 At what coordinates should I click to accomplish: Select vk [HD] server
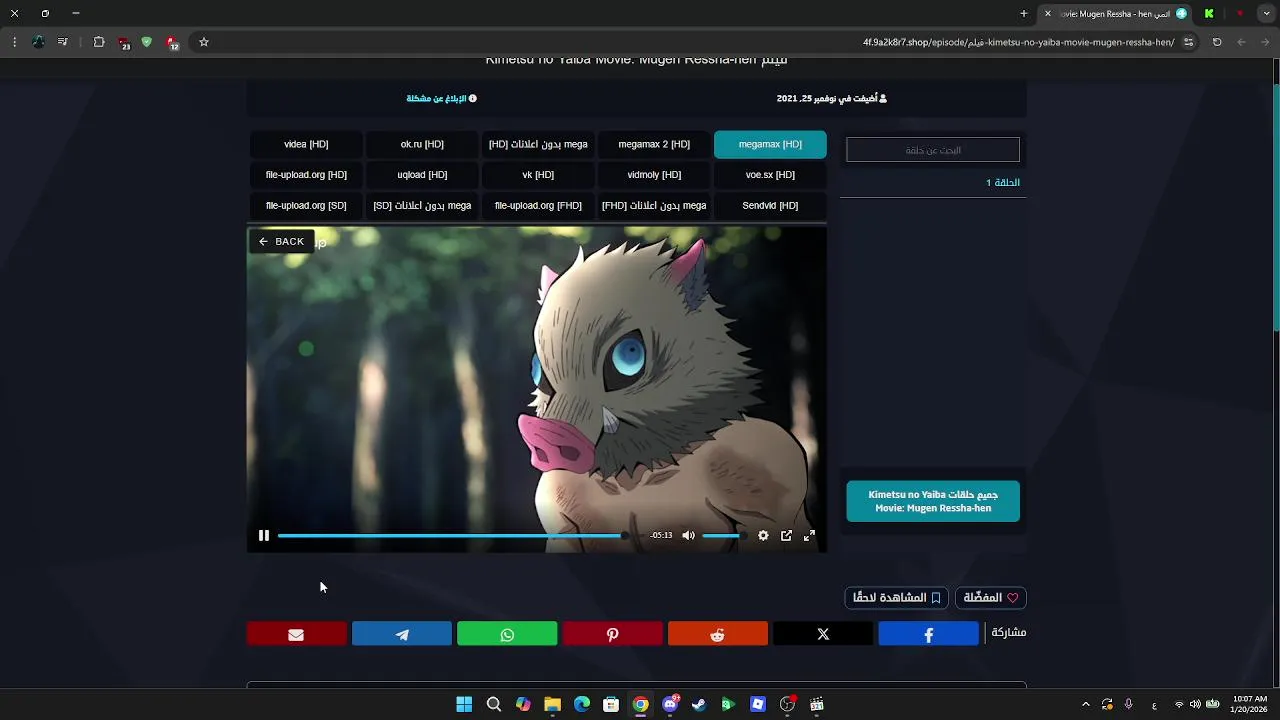[538, 175]
